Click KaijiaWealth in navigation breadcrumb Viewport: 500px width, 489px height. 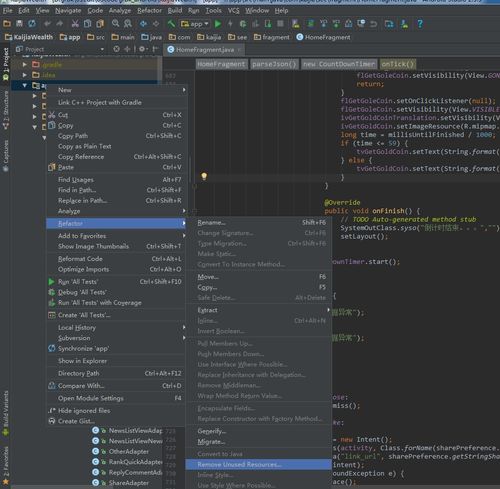pos(29,37)
